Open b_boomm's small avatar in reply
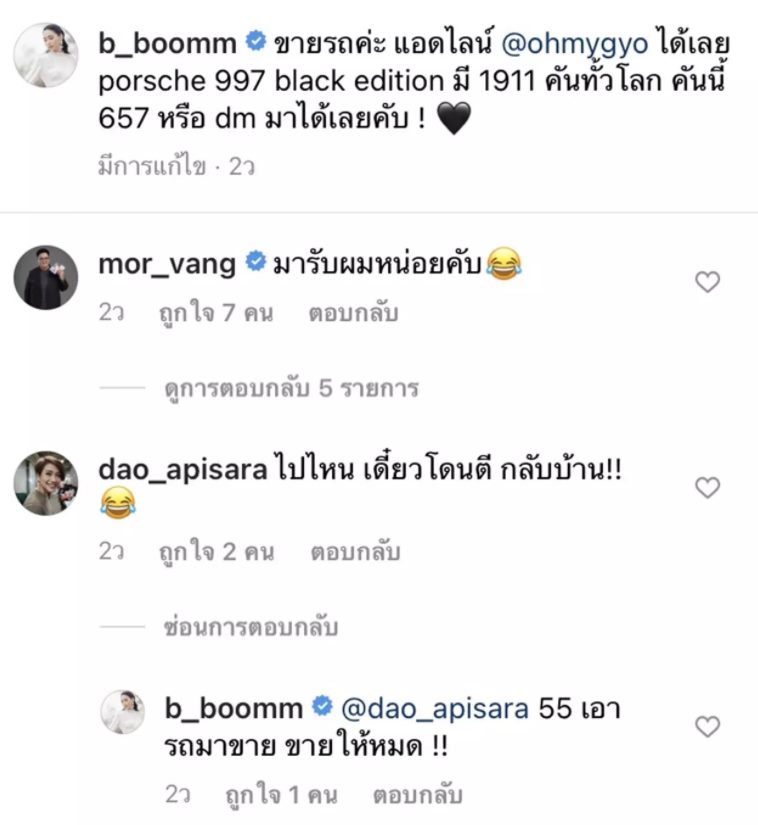This screenshot has width=758, height=825. 123,712
